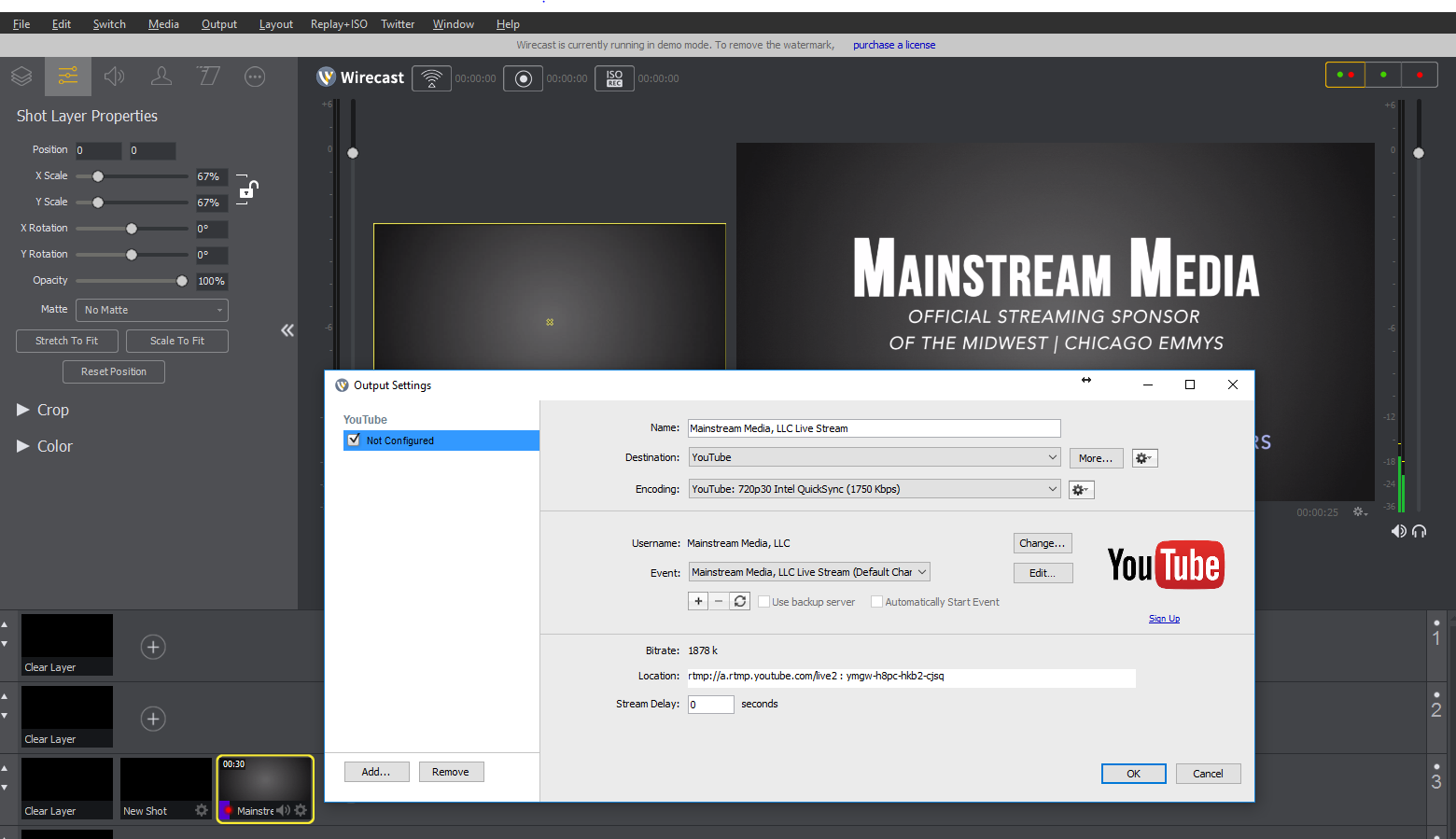
Task: Check Automatically Start Event
Action: click(876, 602)
